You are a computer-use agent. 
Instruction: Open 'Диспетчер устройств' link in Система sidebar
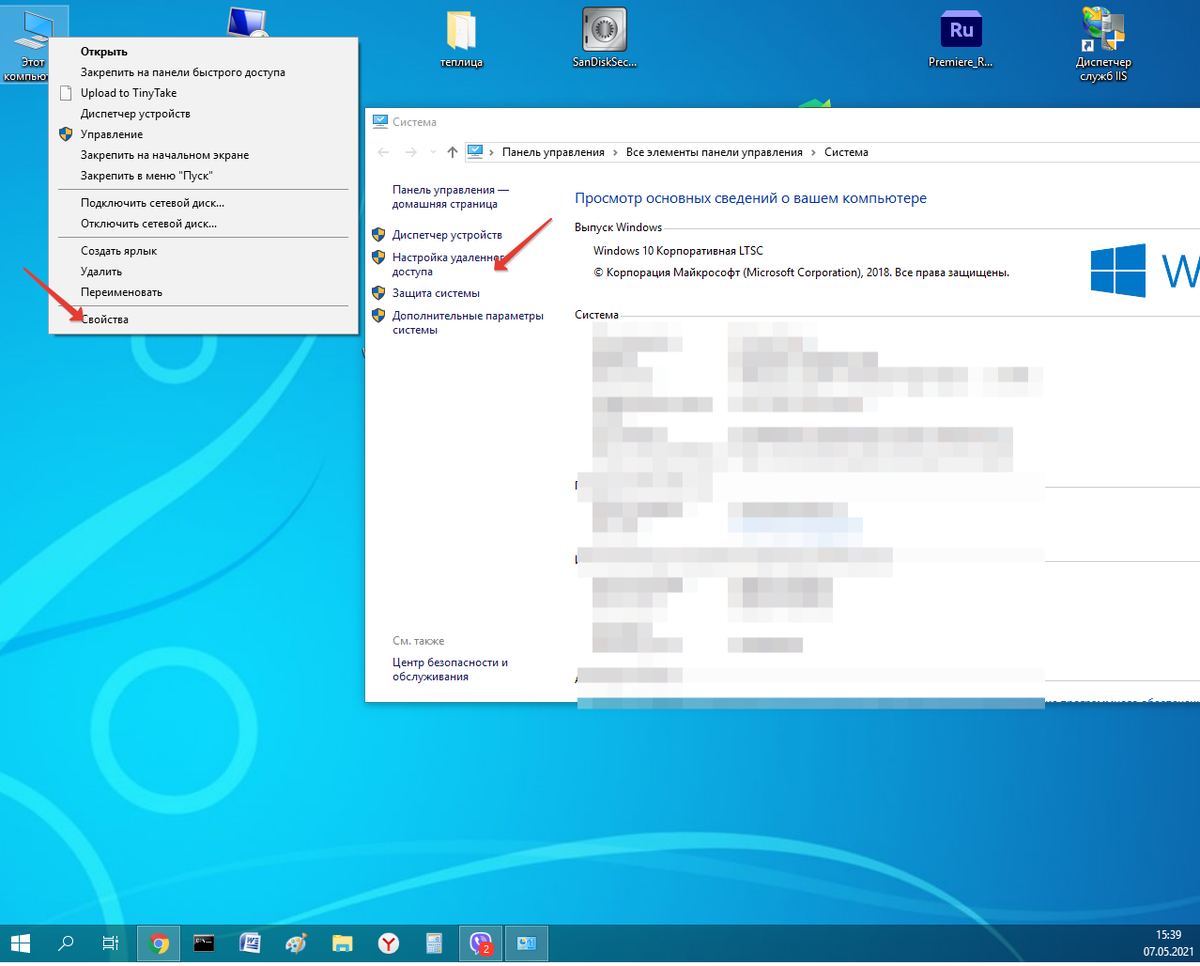point(447,235)
